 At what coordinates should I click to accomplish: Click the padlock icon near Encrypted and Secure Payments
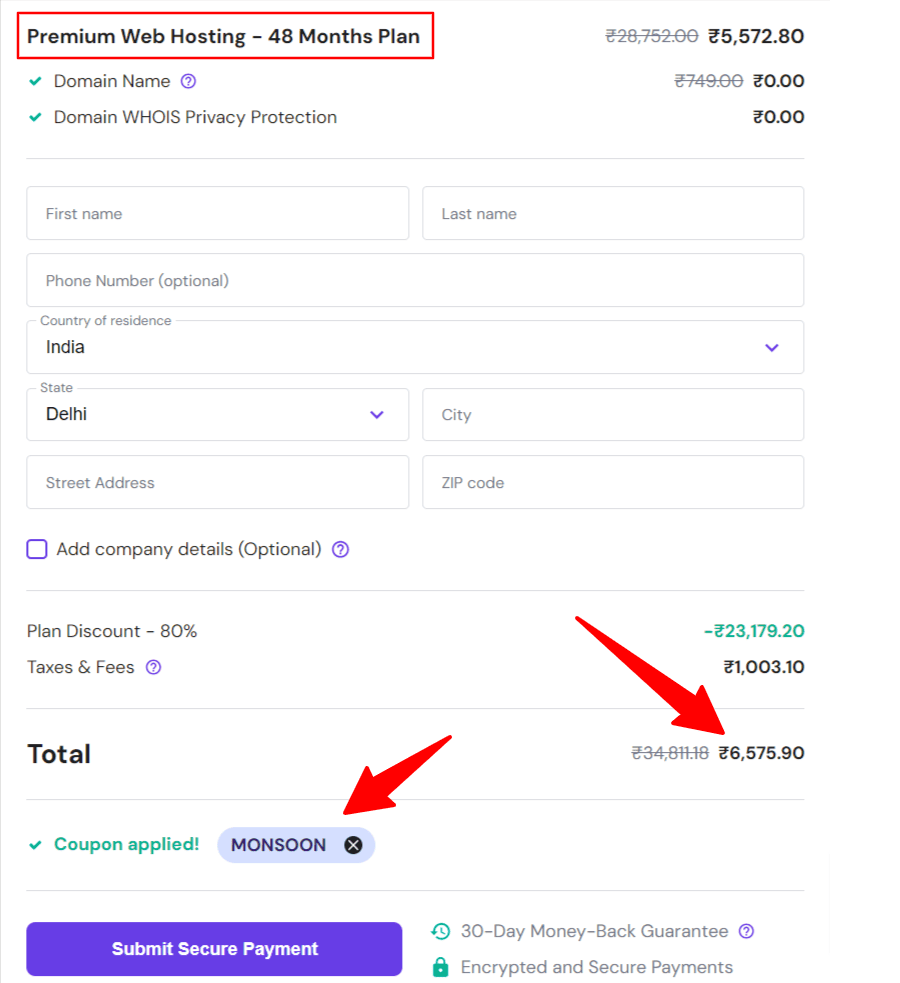tap(440, 967)
